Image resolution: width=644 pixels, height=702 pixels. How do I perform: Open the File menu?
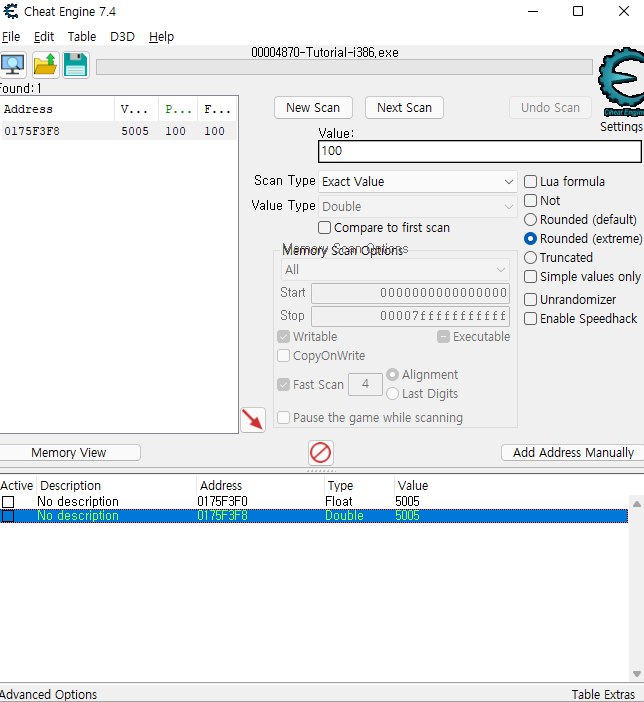tap(11, 37)
